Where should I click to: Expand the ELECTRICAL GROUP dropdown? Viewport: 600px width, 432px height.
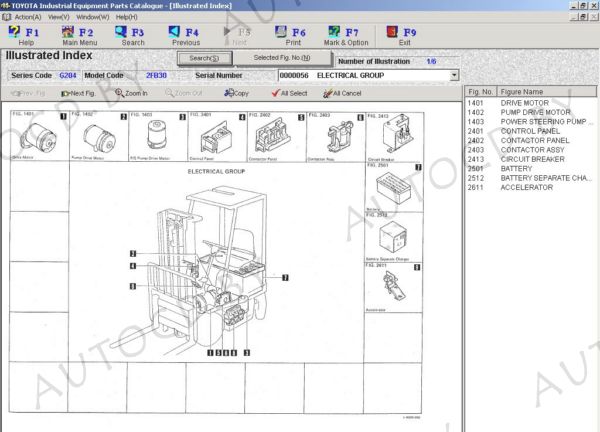[x=454, y=75]
